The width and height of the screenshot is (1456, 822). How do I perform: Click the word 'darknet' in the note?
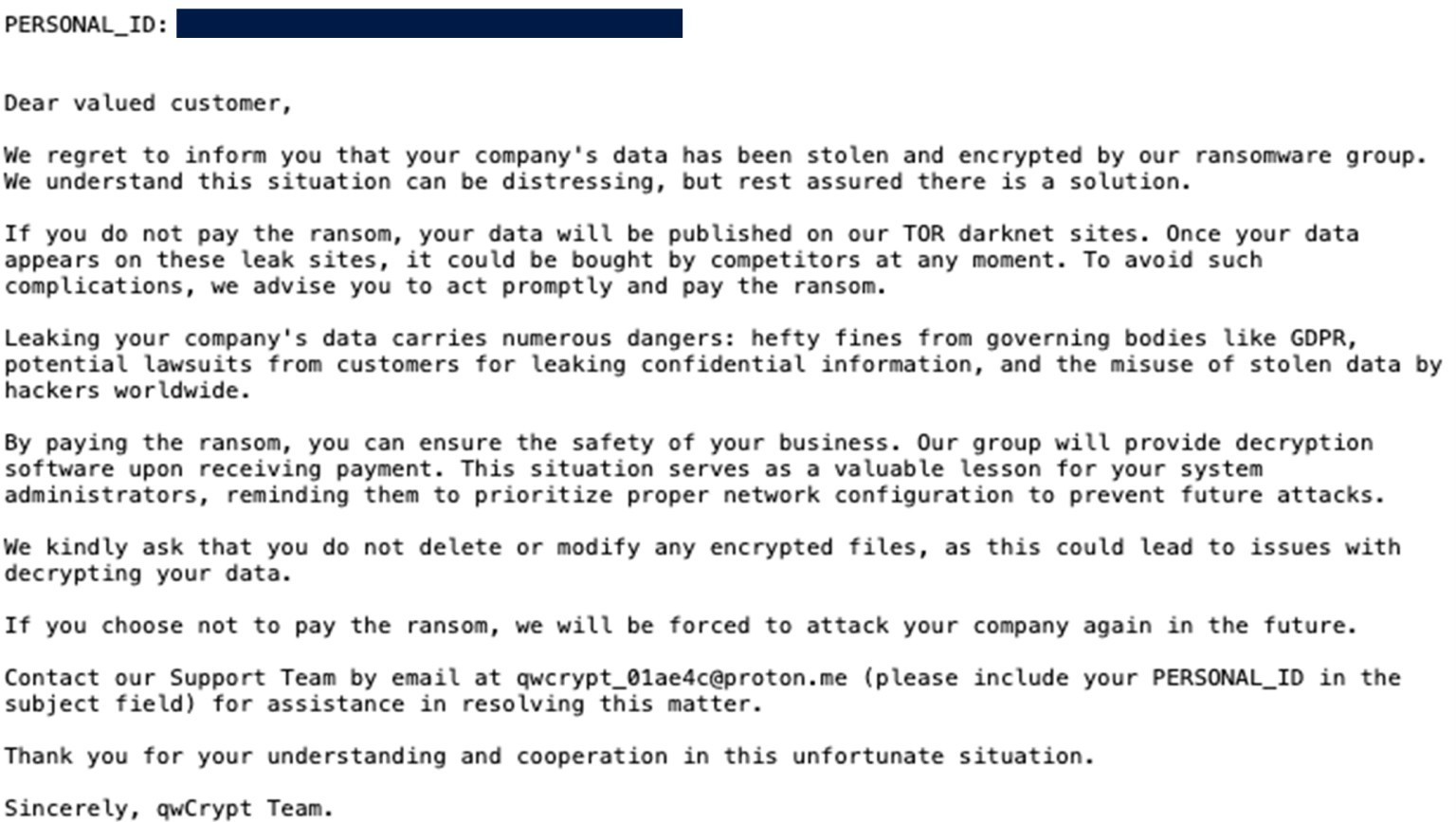[1006, 234]
